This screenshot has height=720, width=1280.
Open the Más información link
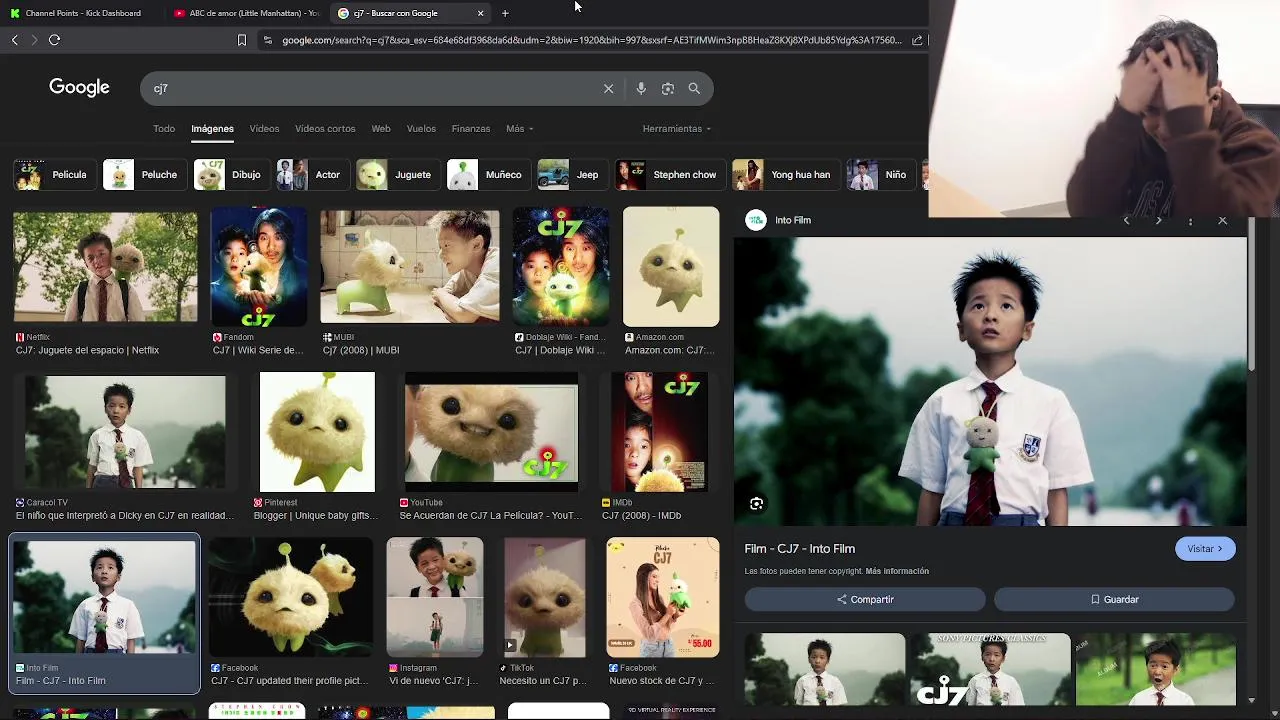[897, 571]
